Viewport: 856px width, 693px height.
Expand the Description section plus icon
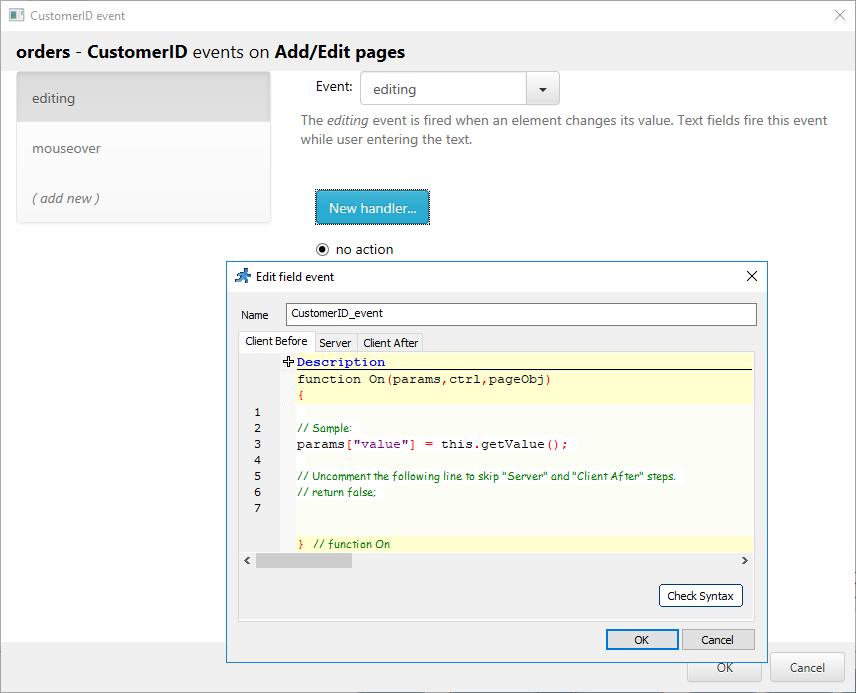[x=288, y=362]
